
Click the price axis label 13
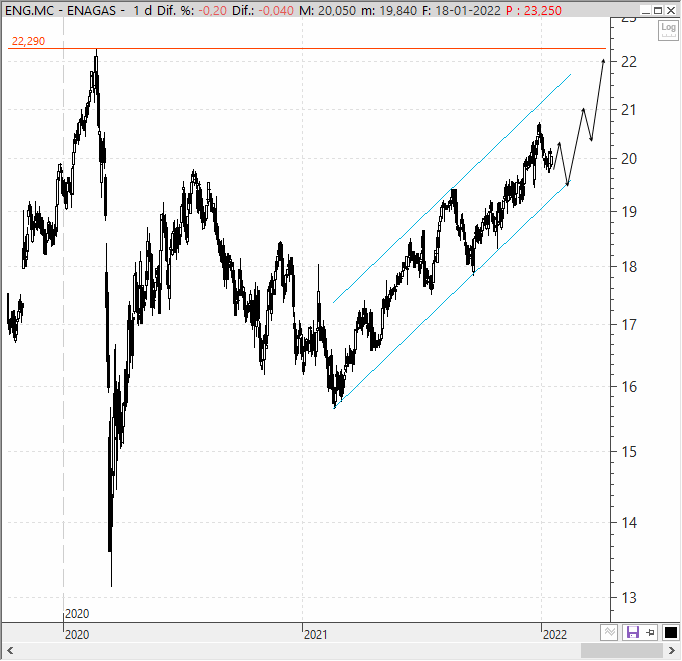629,598
